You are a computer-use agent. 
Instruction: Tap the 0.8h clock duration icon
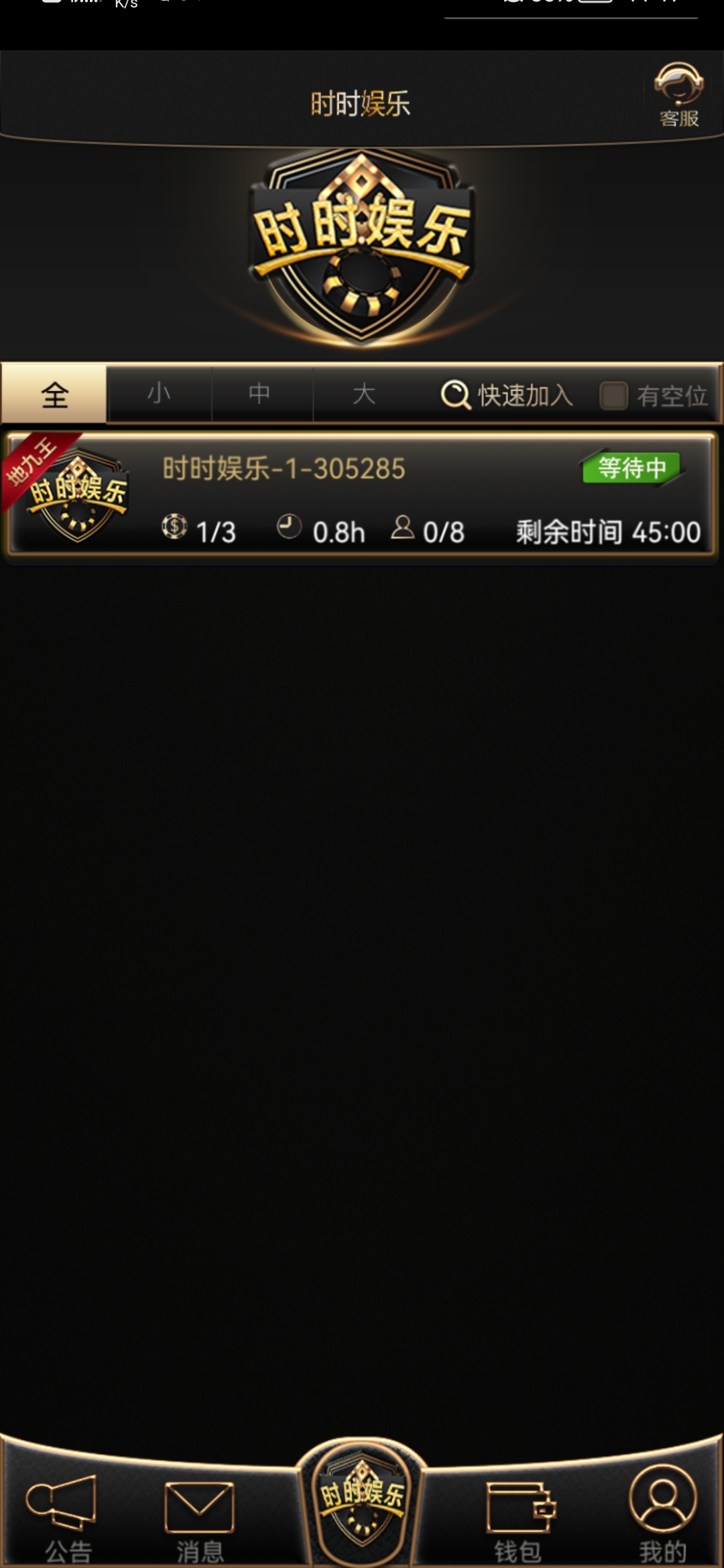(x=289, y=527)
